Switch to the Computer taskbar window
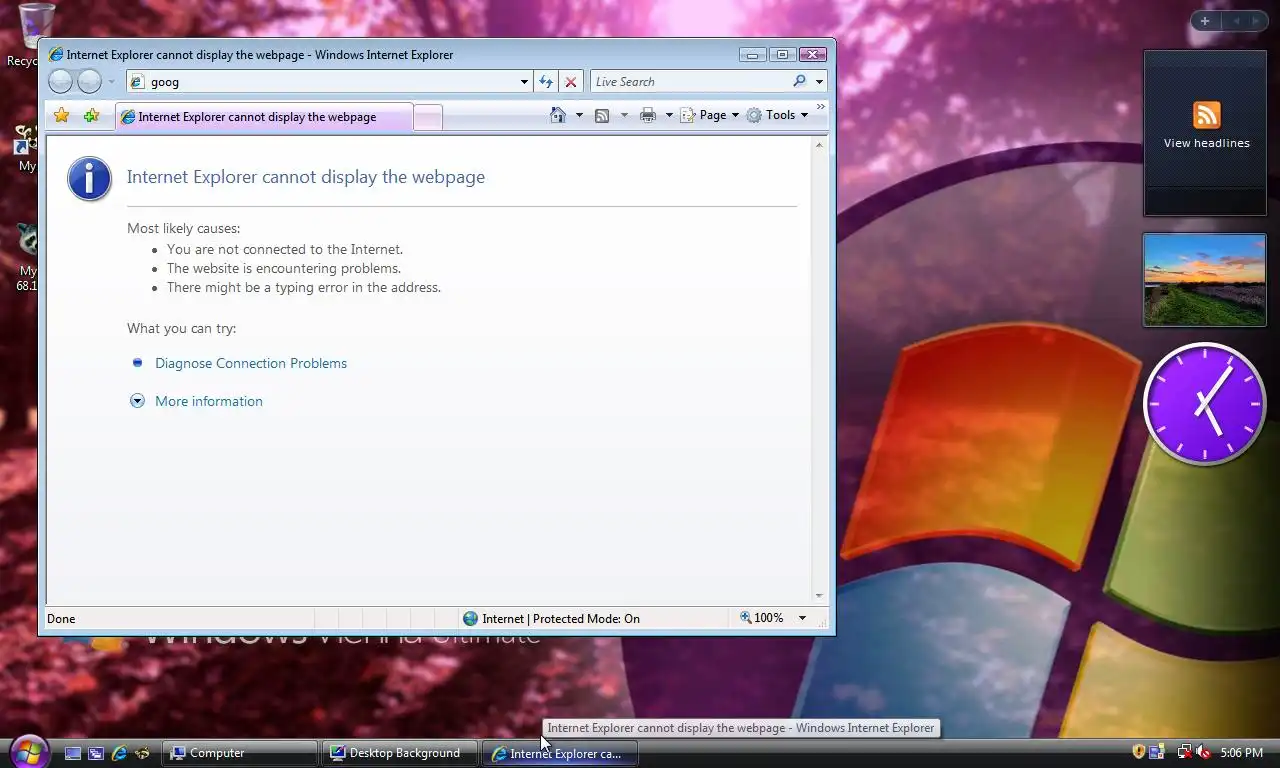This screenshot has width=1280, height=768. coord(239,753)
